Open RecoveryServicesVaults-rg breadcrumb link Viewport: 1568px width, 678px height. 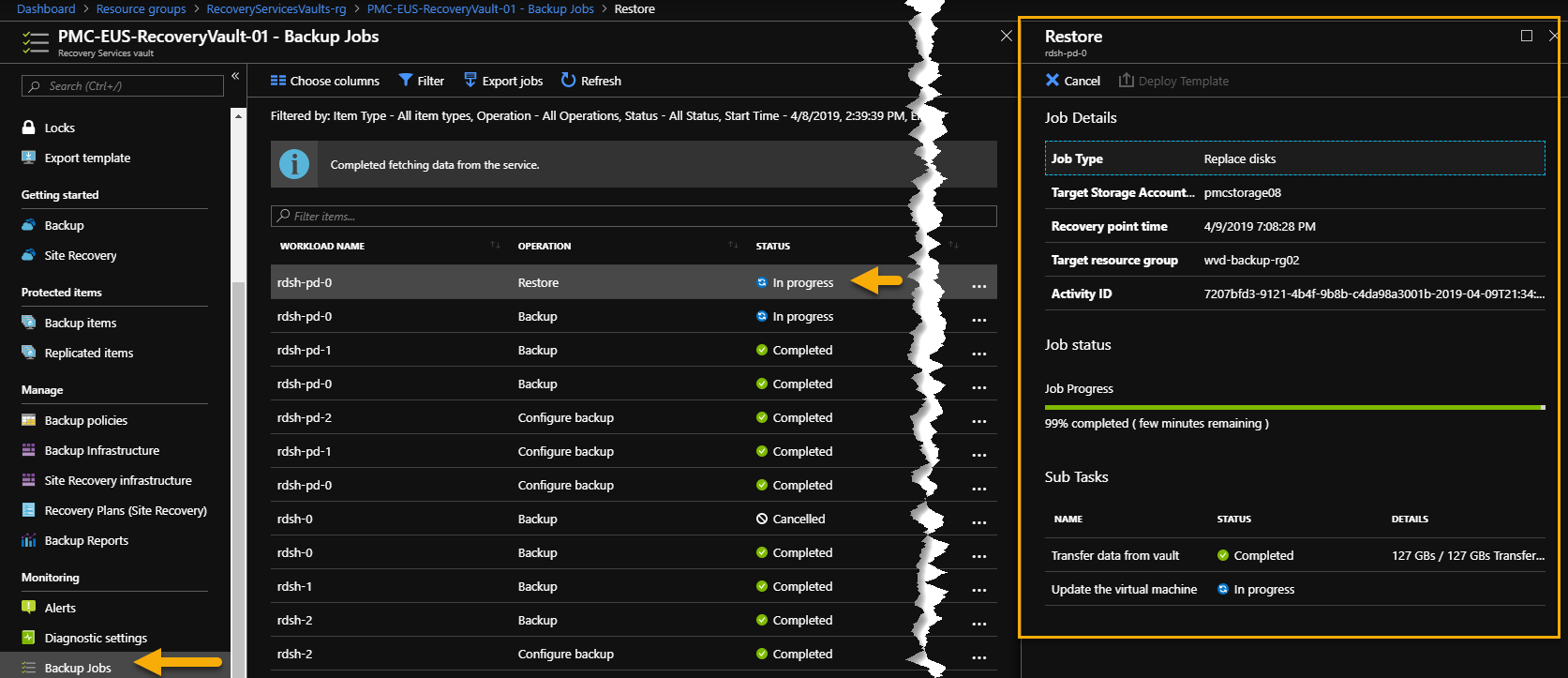[x=276, y=8]
